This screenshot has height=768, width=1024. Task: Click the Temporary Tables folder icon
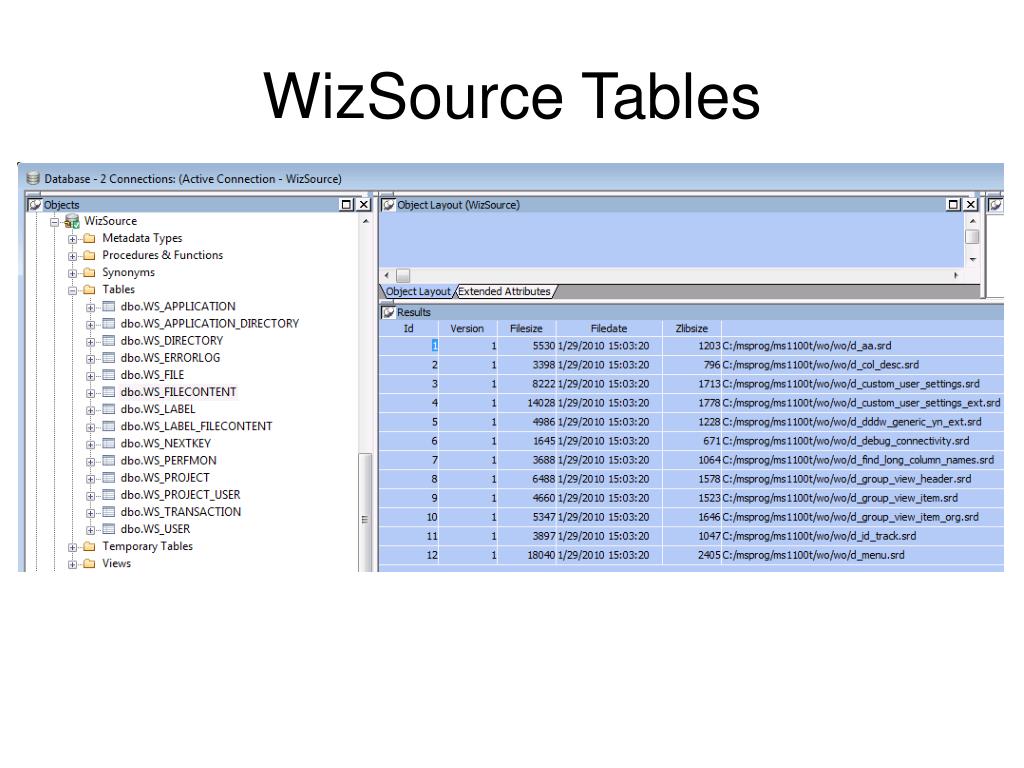[89, 547]
